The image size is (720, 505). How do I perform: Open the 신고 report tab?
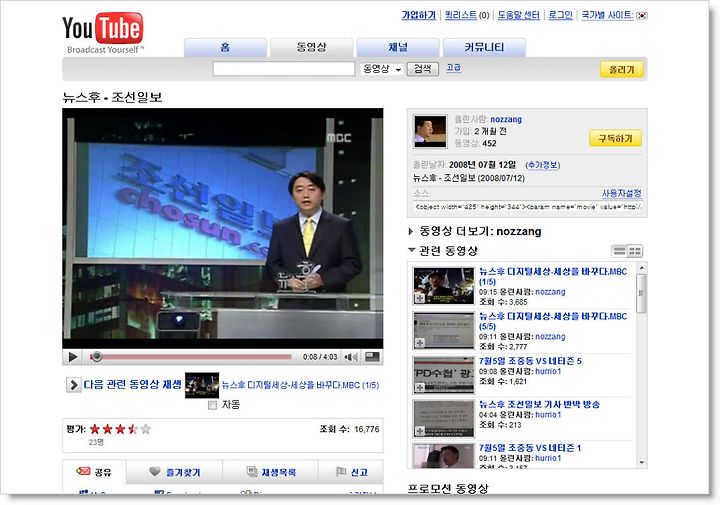351,472
